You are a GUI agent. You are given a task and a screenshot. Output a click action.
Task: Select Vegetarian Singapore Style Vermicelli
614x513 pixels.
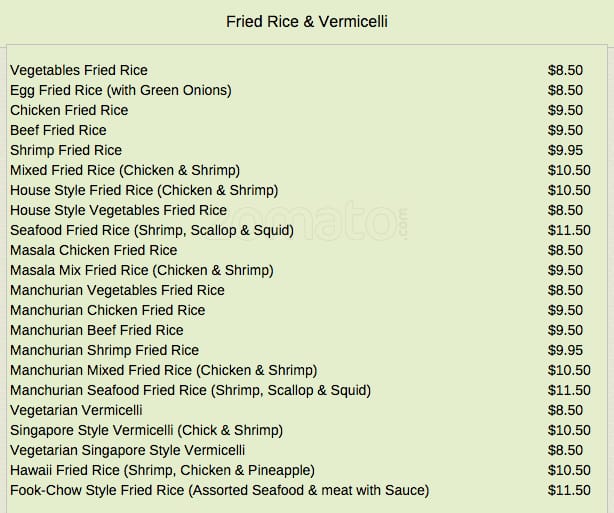[127, 450]
